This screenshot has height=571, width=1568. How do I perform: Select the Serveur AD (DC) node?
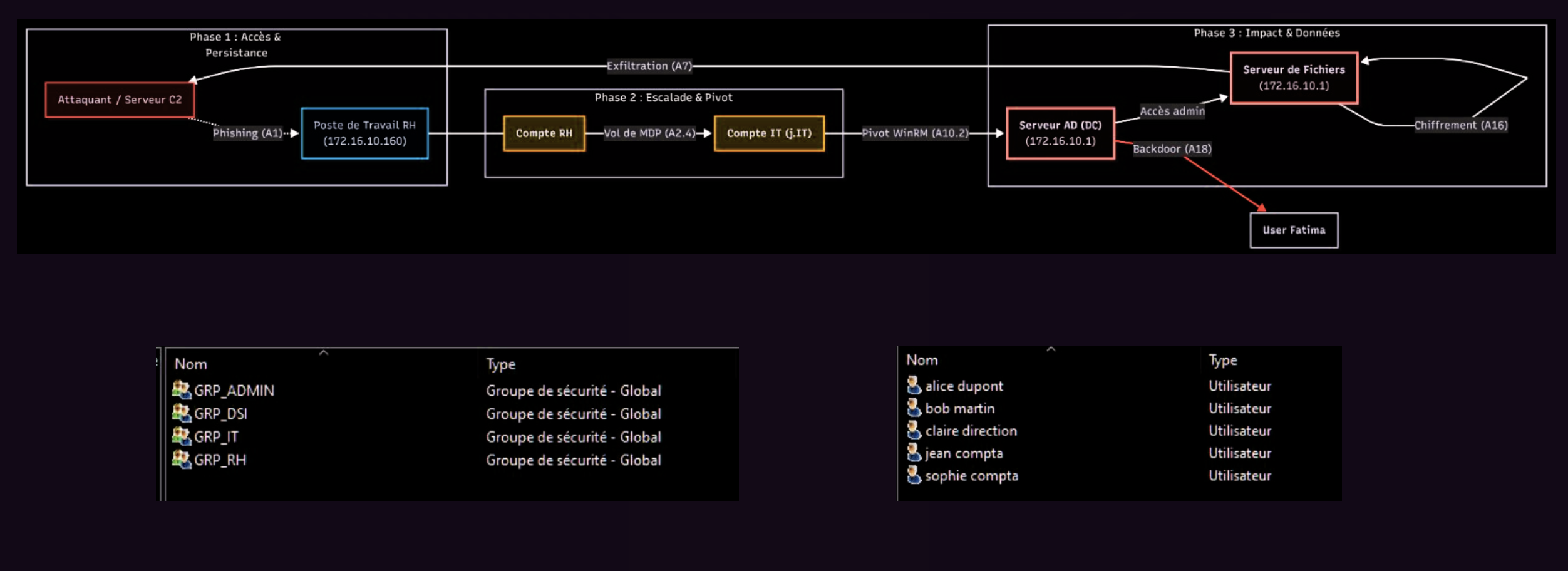pyautogui.click(x=1060, y=133)
